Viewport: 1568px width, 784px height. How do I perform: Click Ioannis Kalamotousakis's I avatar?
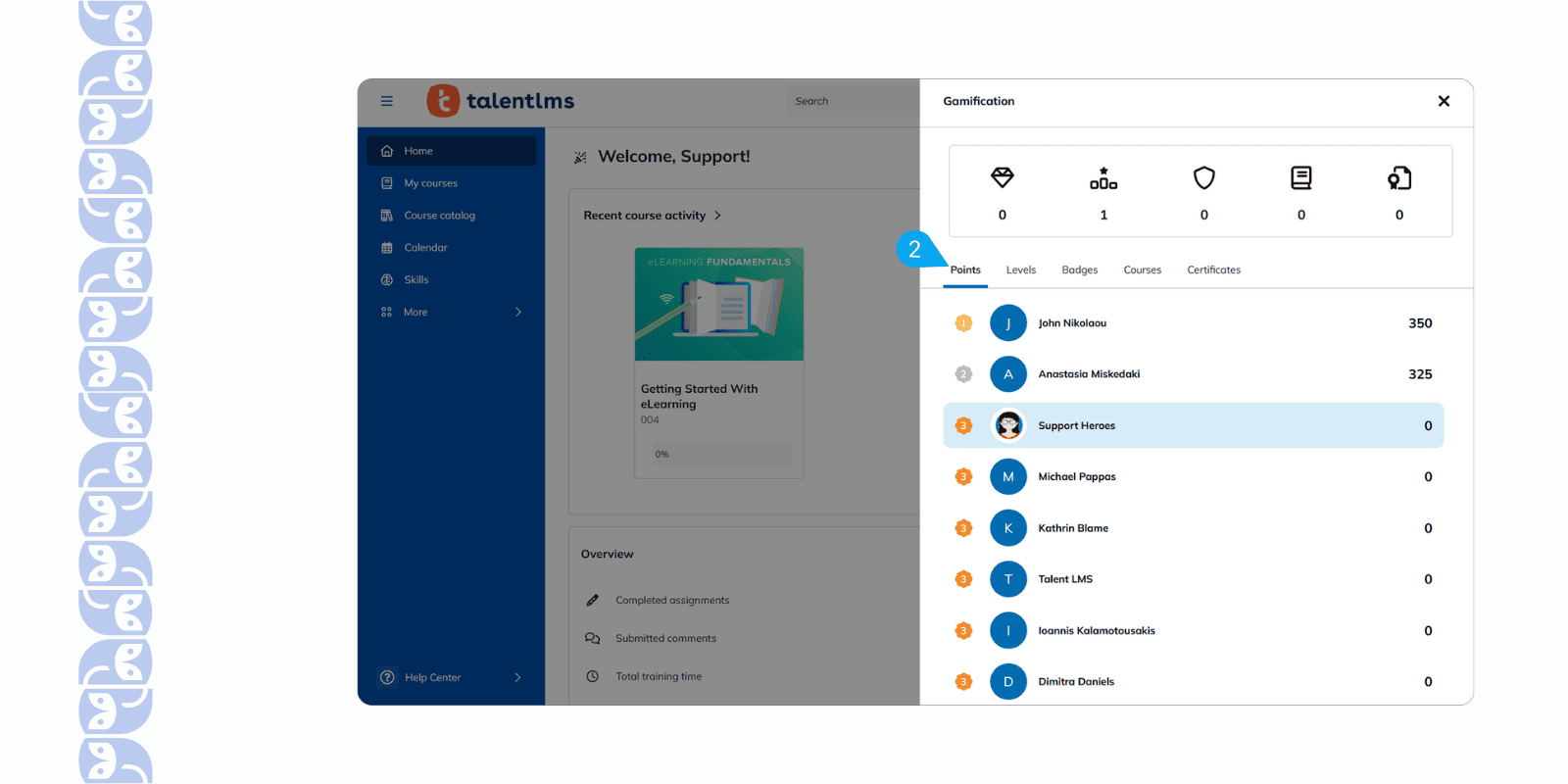tap(1008, 631)
